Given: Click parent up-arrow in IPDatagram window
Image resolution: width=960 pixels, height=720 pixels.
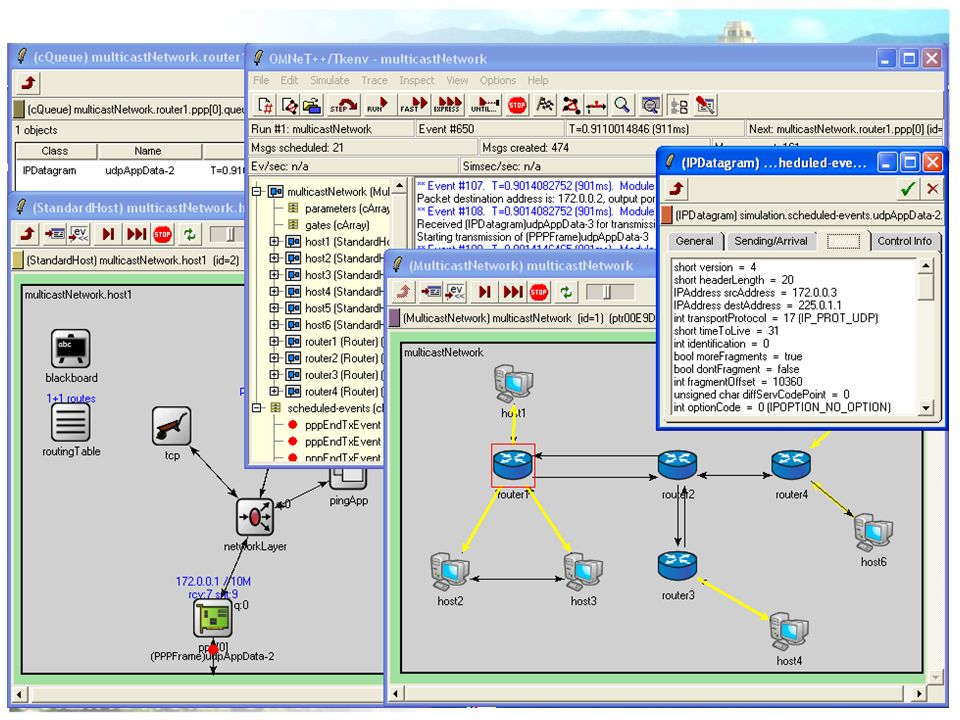Looking at the screenshot, I should click(677, 189).
